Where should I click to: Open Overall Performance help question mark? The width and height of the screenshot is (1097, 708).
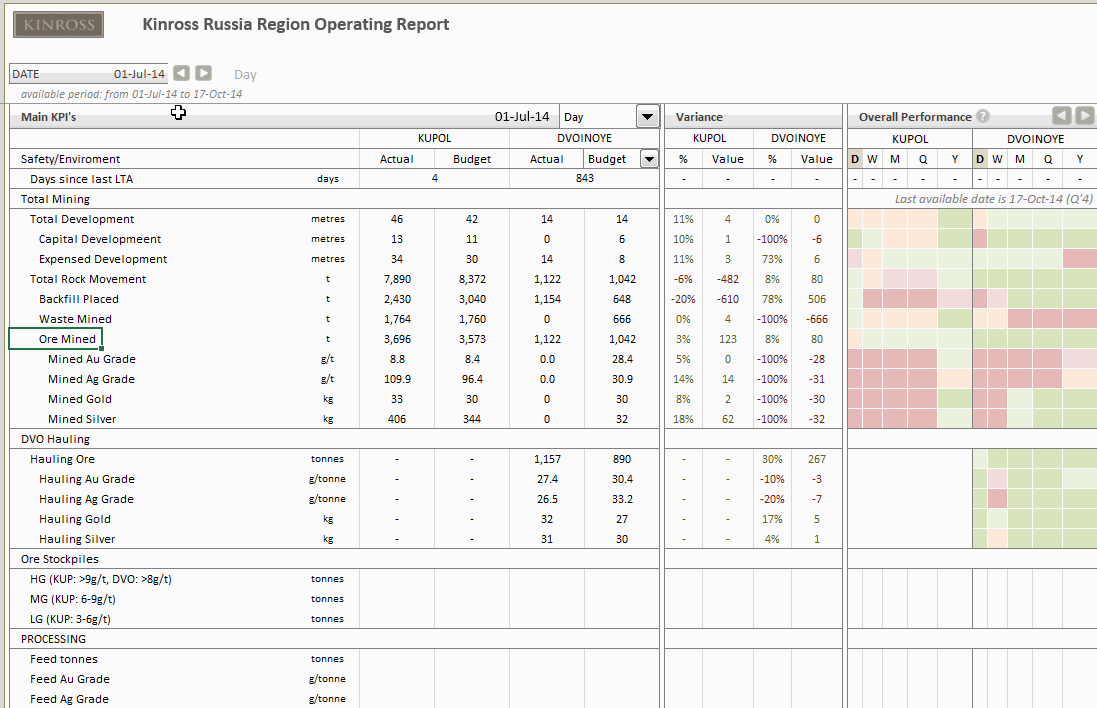click(983, 117)
